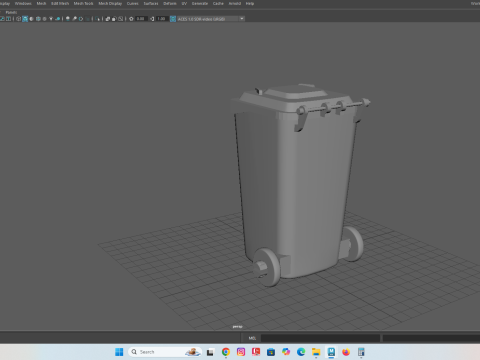Click the exposure reset icon

[131, 19]
